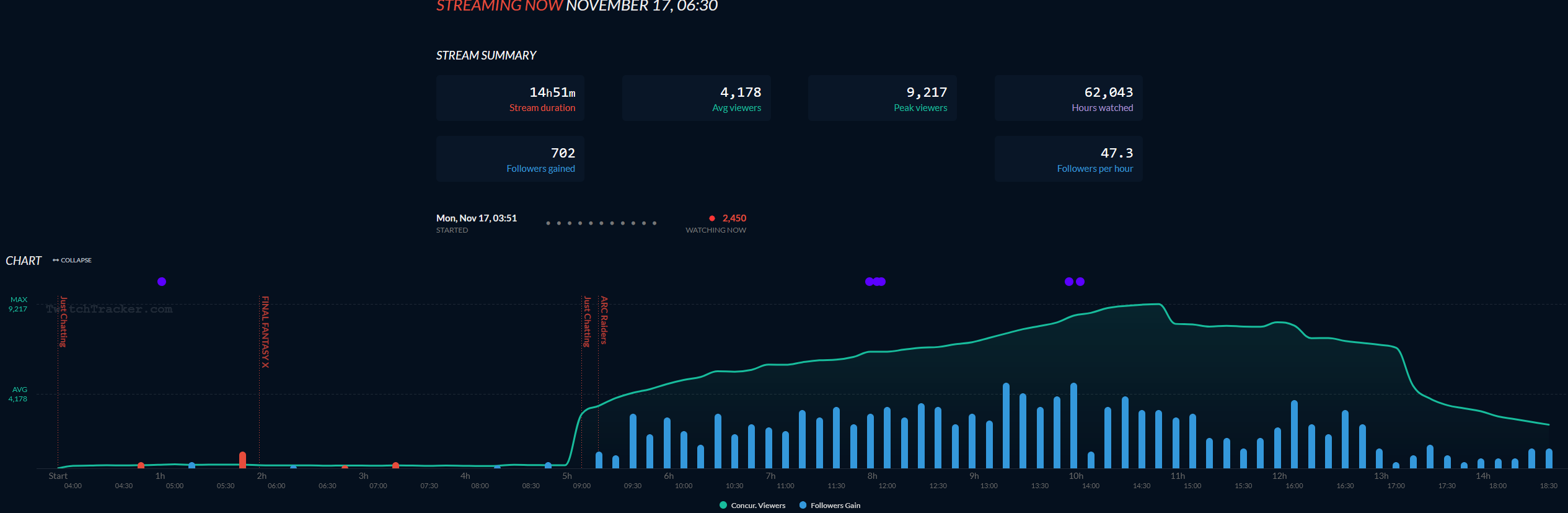This screenshot has height=513, width=1568.
Task: Select the FINAL FANTASY X game marker
Action: pos(265,332)
